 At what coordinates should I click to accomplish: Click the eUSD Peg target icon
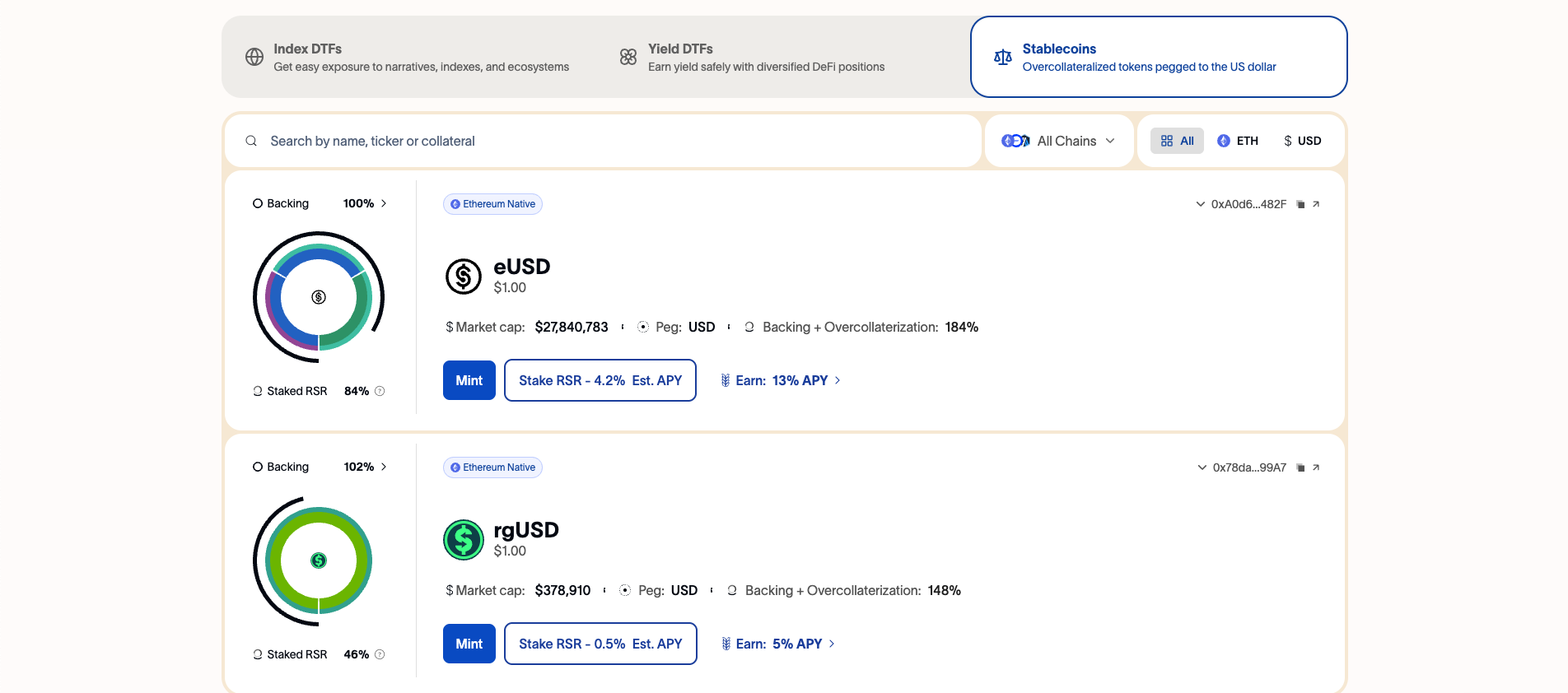[643, 327]
